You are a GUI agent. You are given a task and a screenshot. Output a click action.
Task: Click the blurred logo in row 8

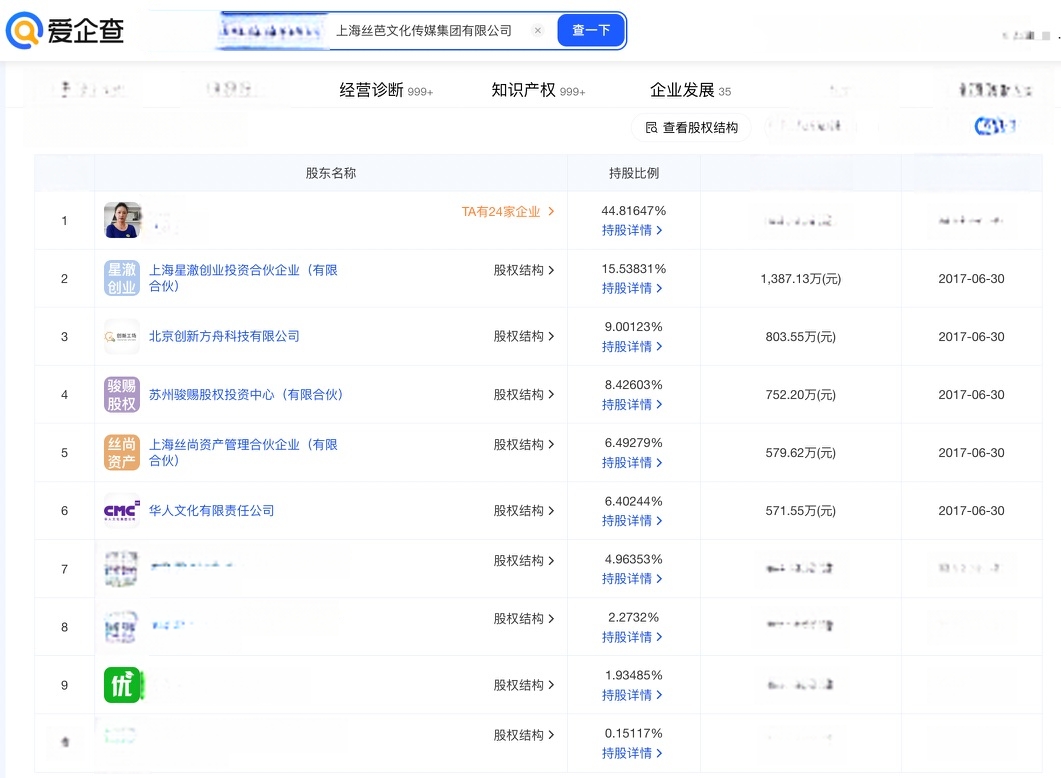[x=121, y=626]
